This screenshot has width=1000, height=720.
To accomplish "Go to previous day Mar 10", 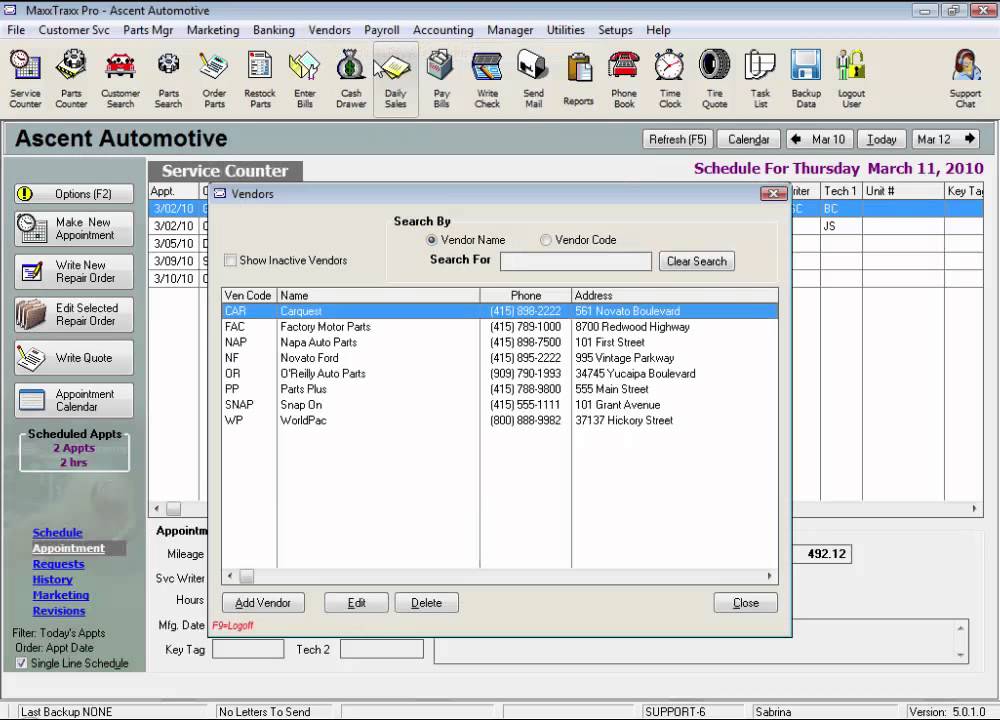I will 819,139.
